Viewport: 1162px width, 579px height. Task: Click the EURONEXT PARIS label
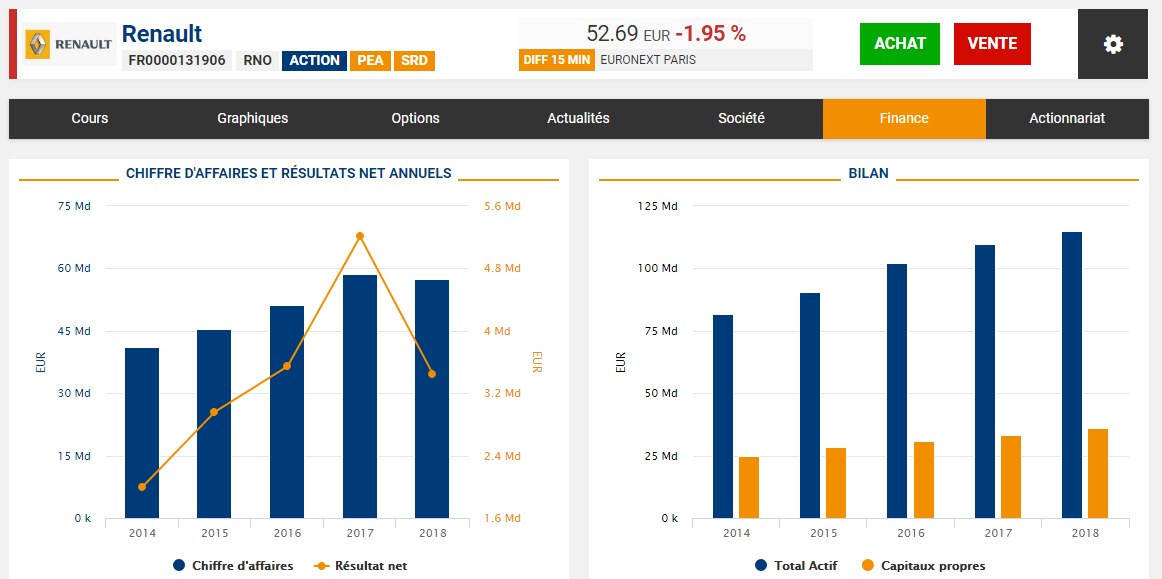[x=648, y=60]
